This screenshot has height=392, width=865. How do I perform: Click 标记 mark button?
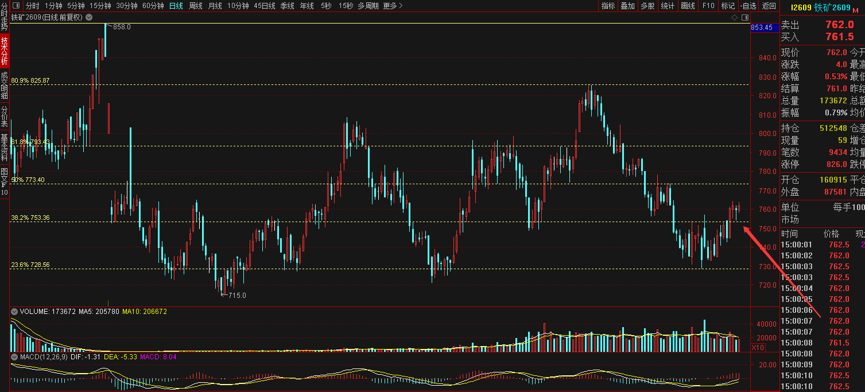point(728,6)
